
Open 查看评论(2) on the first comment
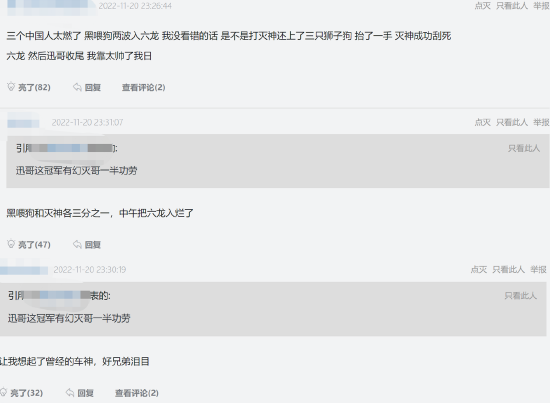tap(143, 87)
